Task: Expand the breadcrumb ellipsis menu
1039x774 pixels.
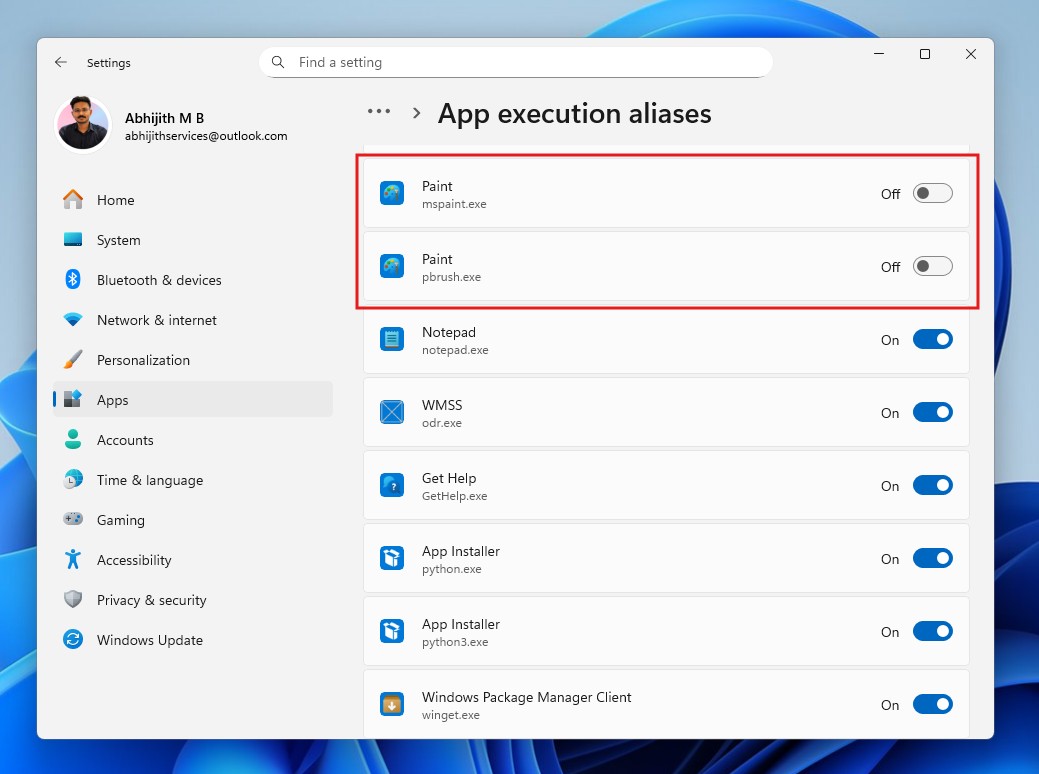Action: pyautogui.click(x=379, y=112)
